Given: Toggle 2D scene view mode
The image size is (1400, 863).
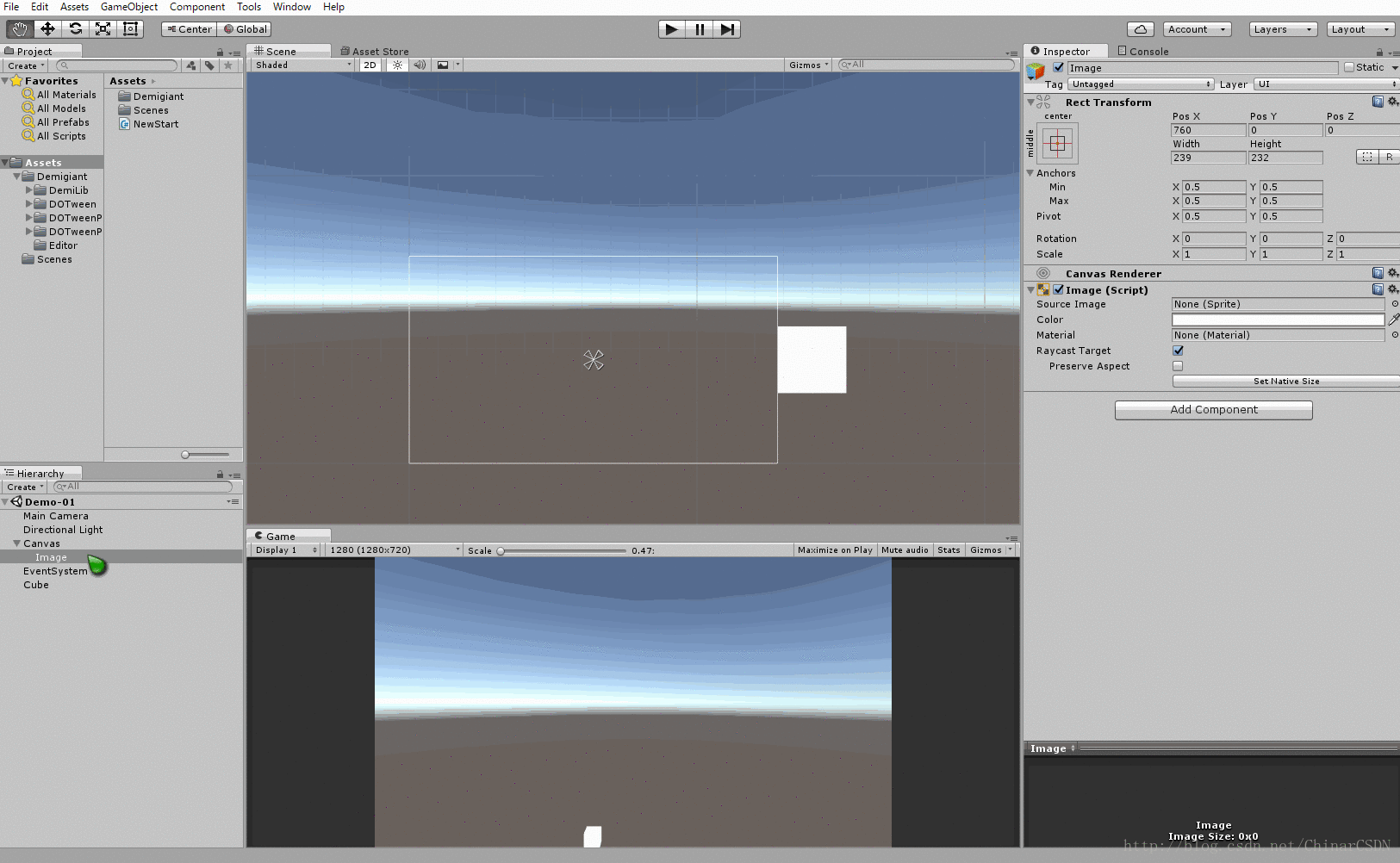Looking at the screenshot, I should (370, 65).
